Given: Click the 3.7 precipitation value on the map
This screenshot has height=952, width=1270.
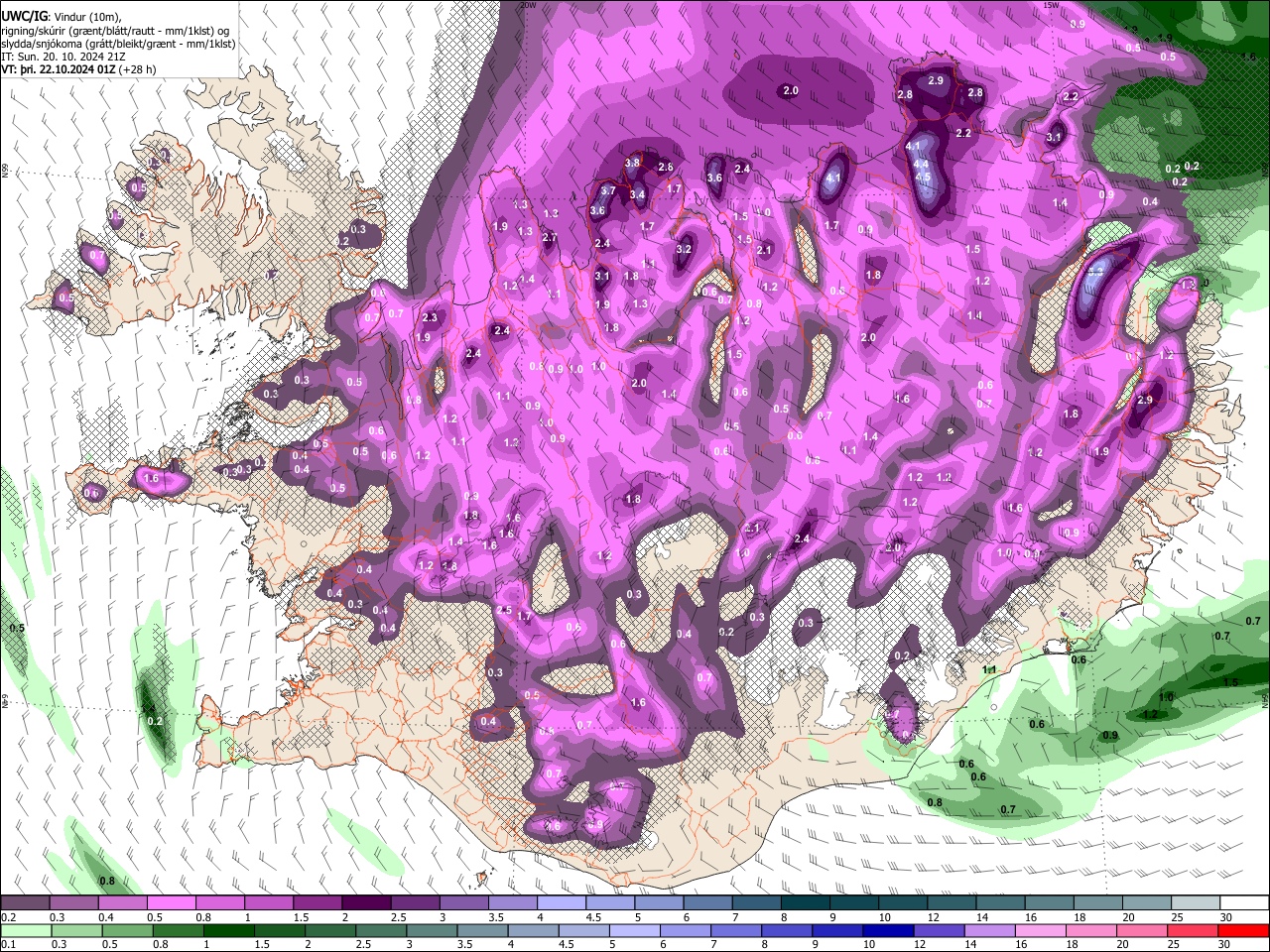Looking at the screenshot, I should pyautogui.click(x=609, y=190).
